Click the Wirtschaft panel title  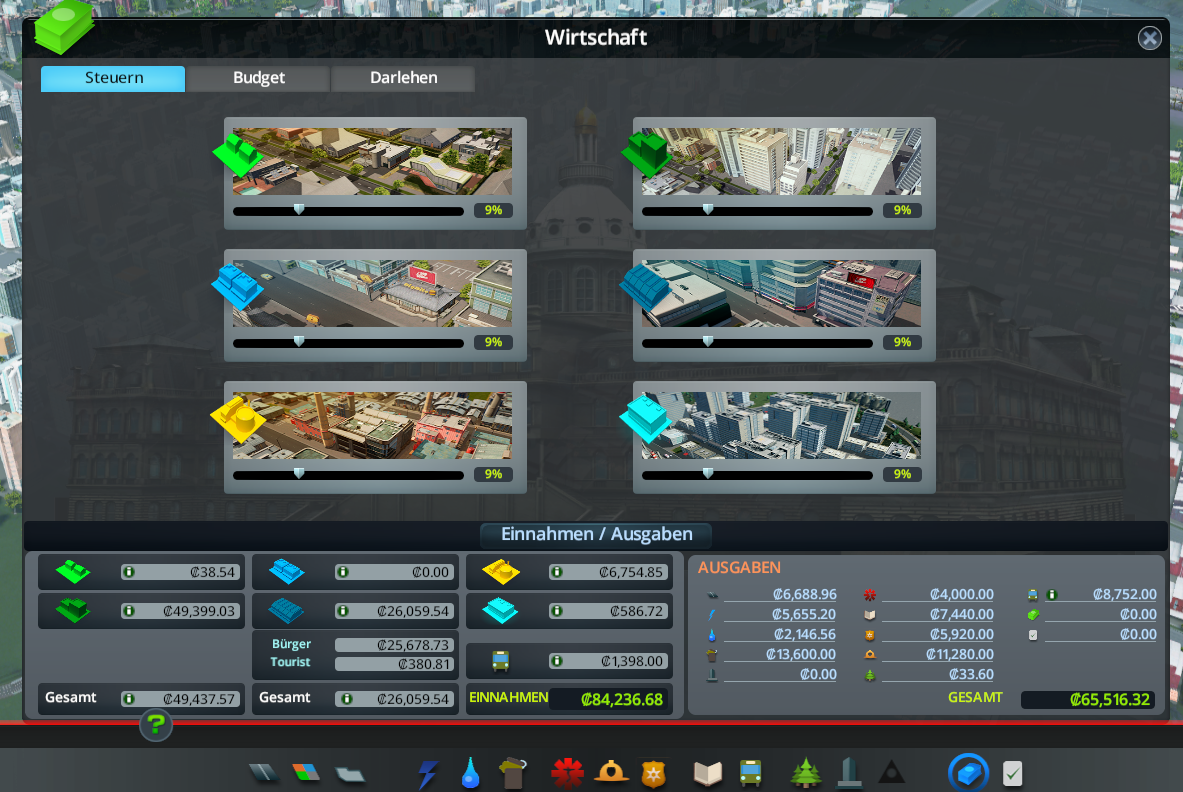pos(595,37)
